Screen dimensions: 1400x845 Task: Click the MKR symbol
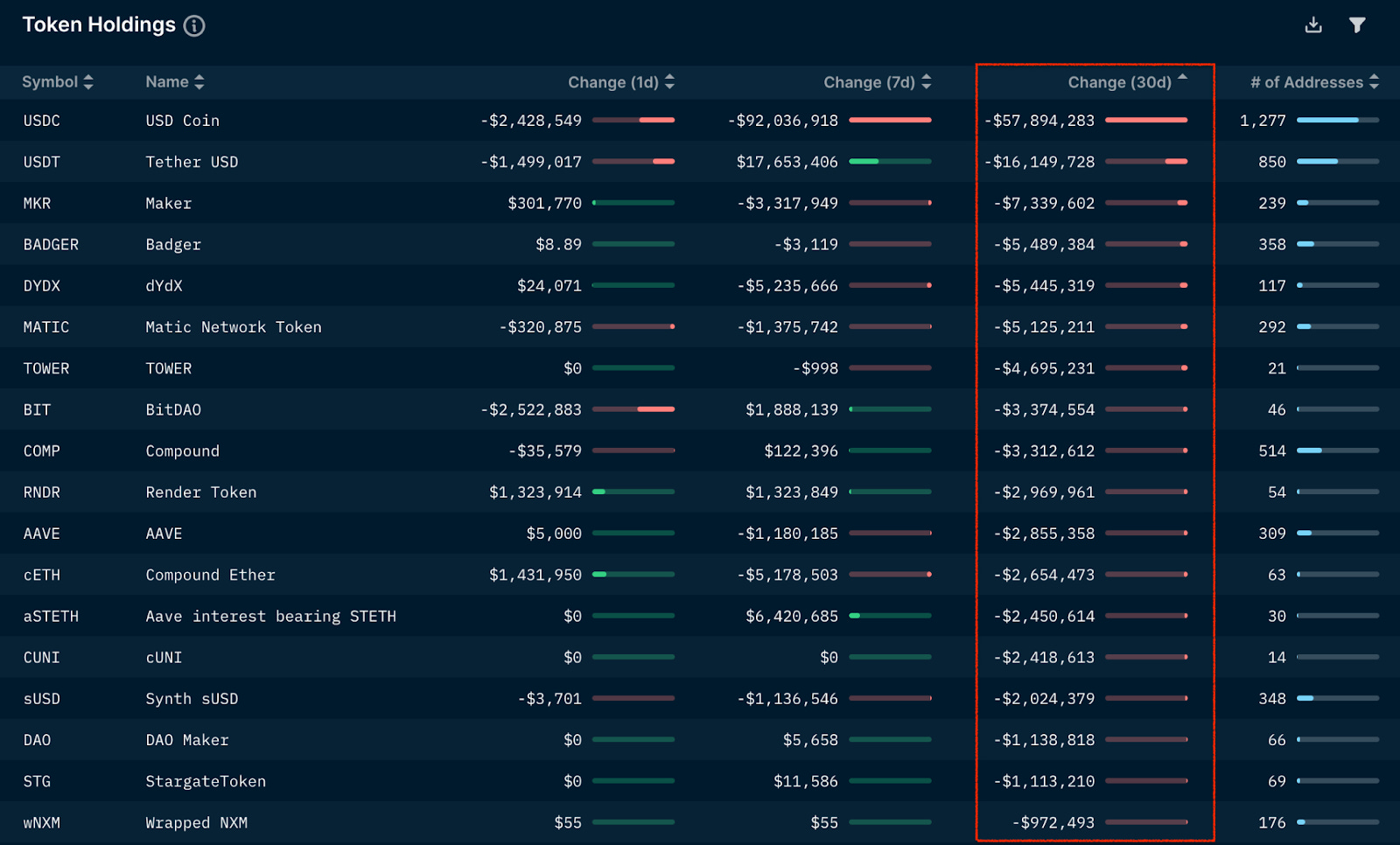pyautogui.click(x=37, y=203)
